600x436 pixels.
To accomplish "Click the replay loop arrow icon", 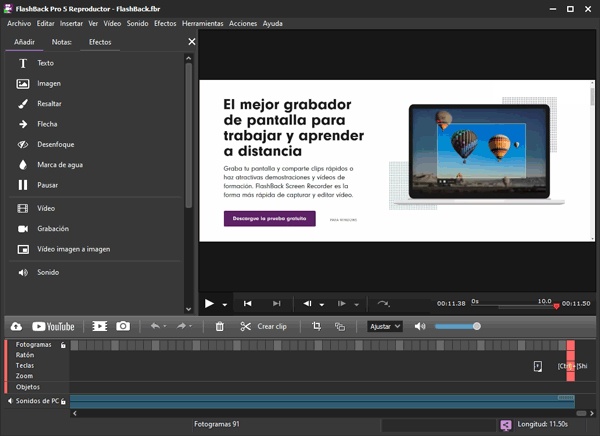I will click(383, 304).
